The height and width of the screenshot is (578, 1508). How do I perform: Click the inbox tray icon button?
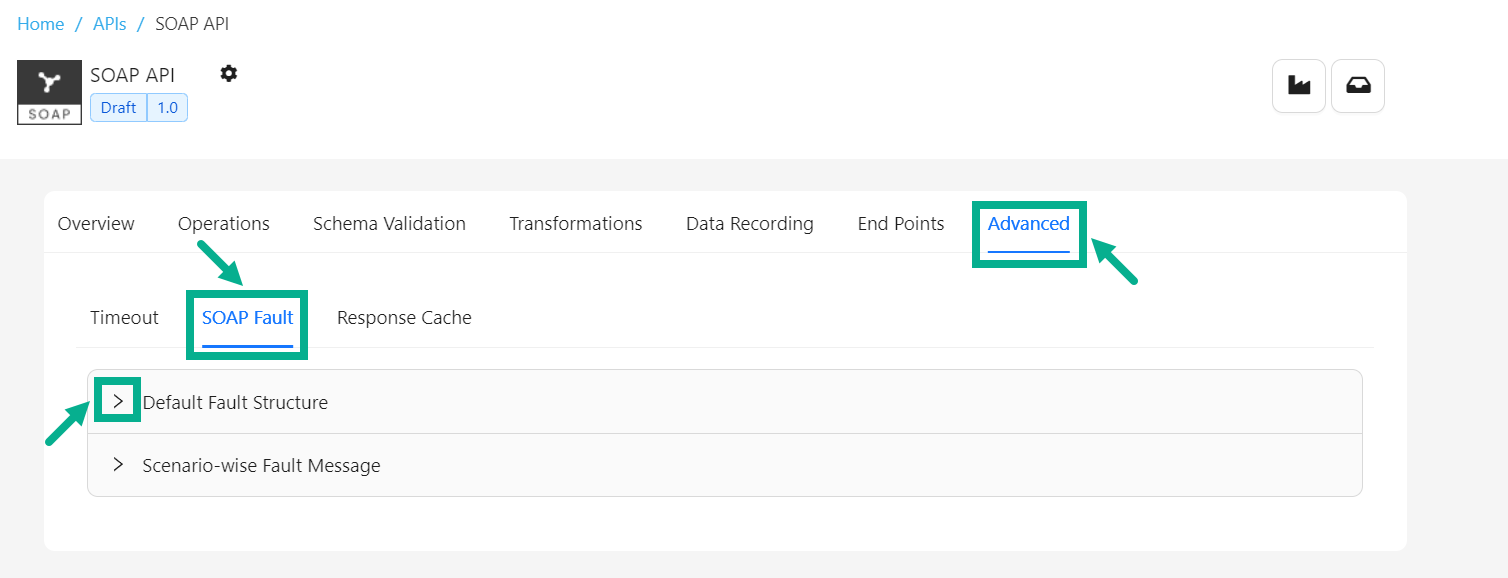pyautogui.click(x=1358, y=86)
